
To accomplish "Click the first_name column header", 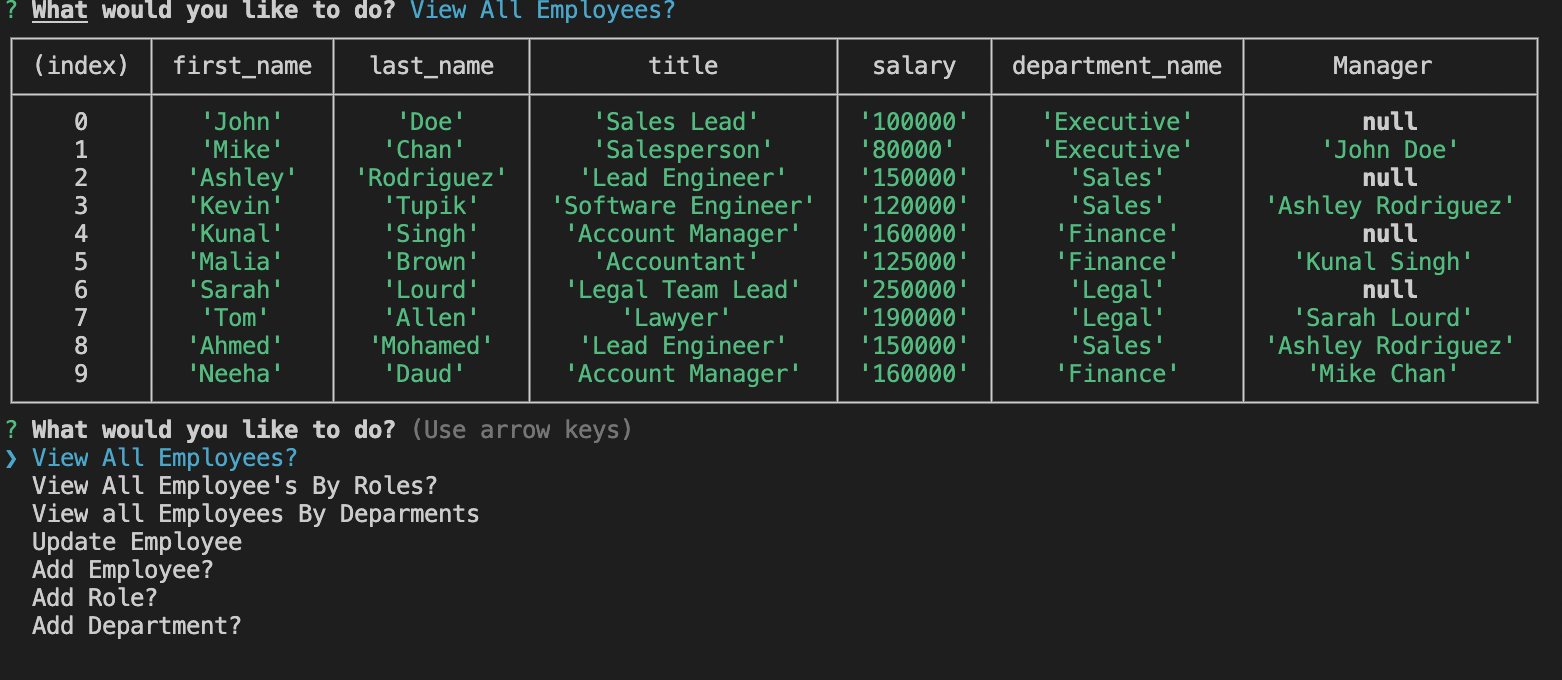I will pyautogui.click(x=242, y=66).
